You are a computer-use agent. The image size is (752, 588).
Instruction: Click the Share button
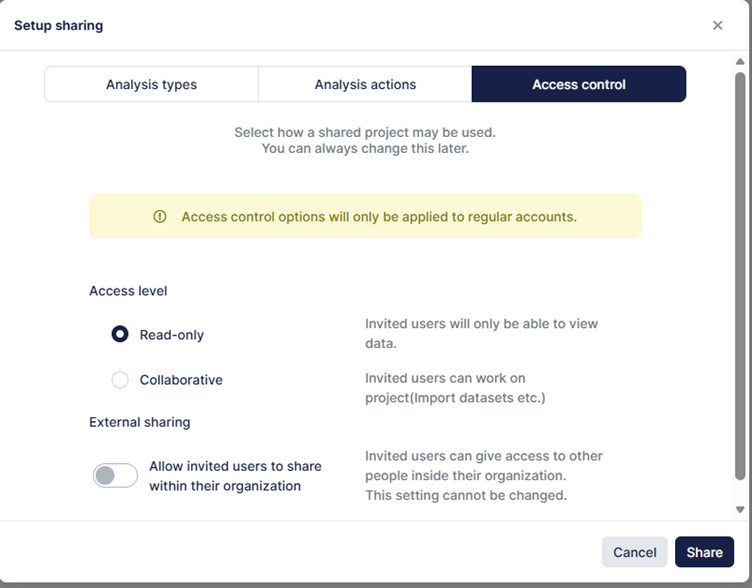click(704, 552)
